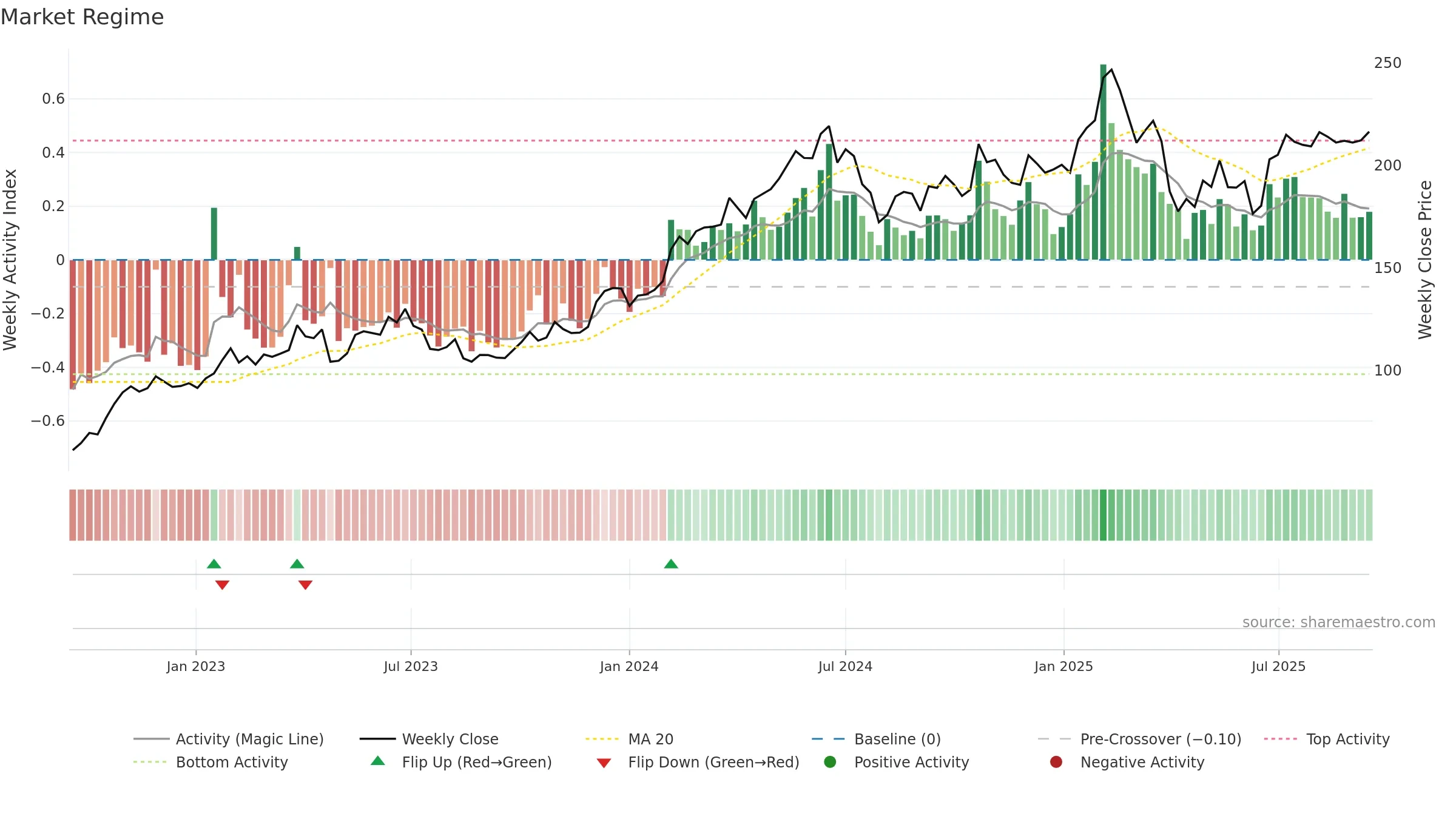Click the Positive Activity green circle icon
This screenshot has width=1456, height=819.
(830, 761)
